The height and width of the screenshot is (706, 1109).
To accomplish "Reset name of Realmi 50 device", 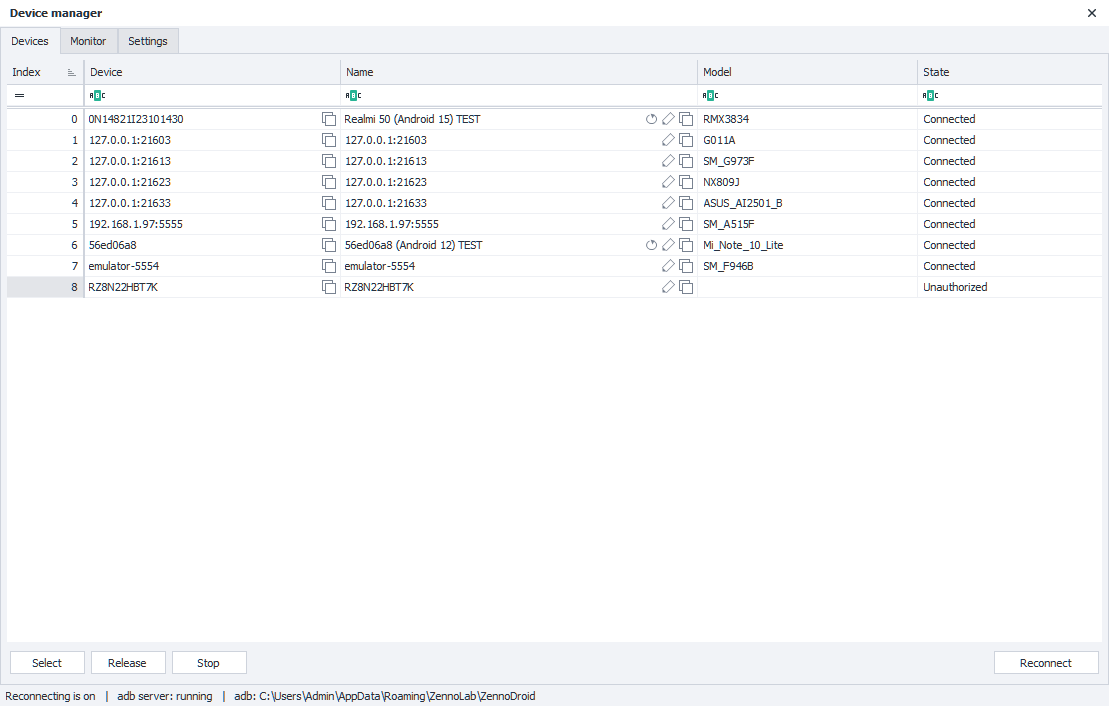I will pyautogui.click(x=651, y=119).
